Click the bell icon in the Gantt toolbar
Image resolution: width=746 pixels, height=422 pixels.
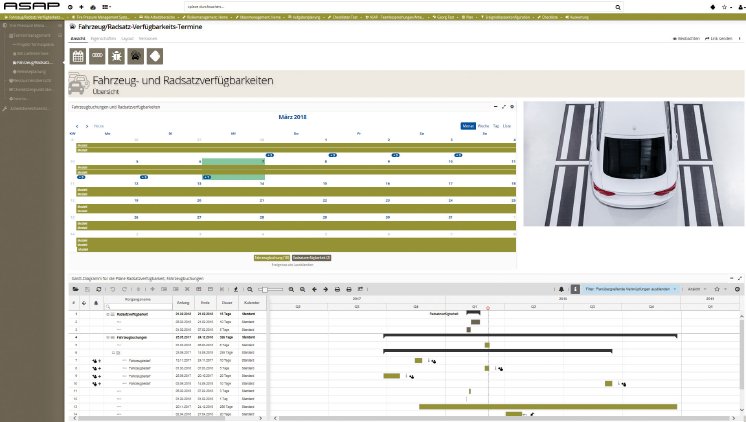pos(561,288)
